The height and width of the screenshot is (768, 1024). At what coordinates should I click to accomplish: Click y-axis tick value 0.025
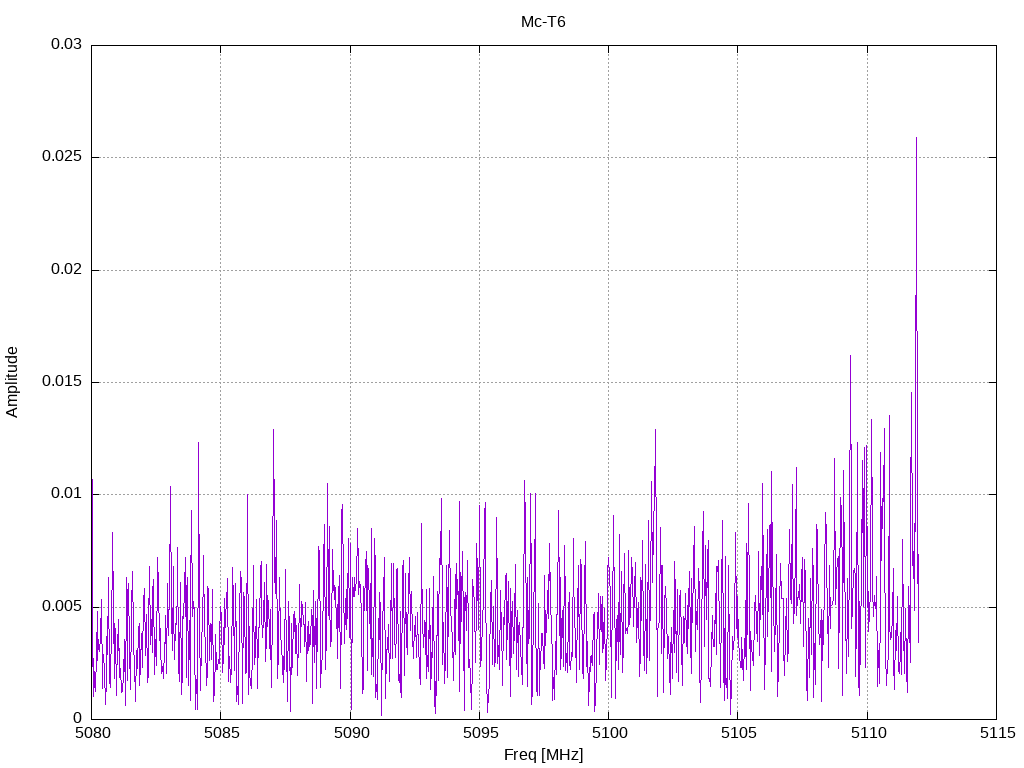tap(62, 157)
